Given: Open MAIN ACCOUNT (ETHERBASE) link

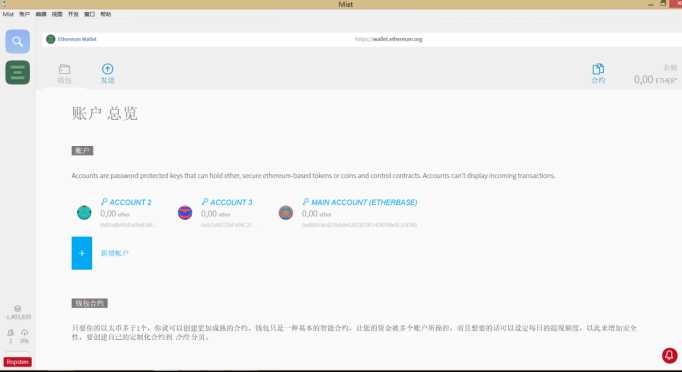Looking at the screenshot, I should point(360,202).
